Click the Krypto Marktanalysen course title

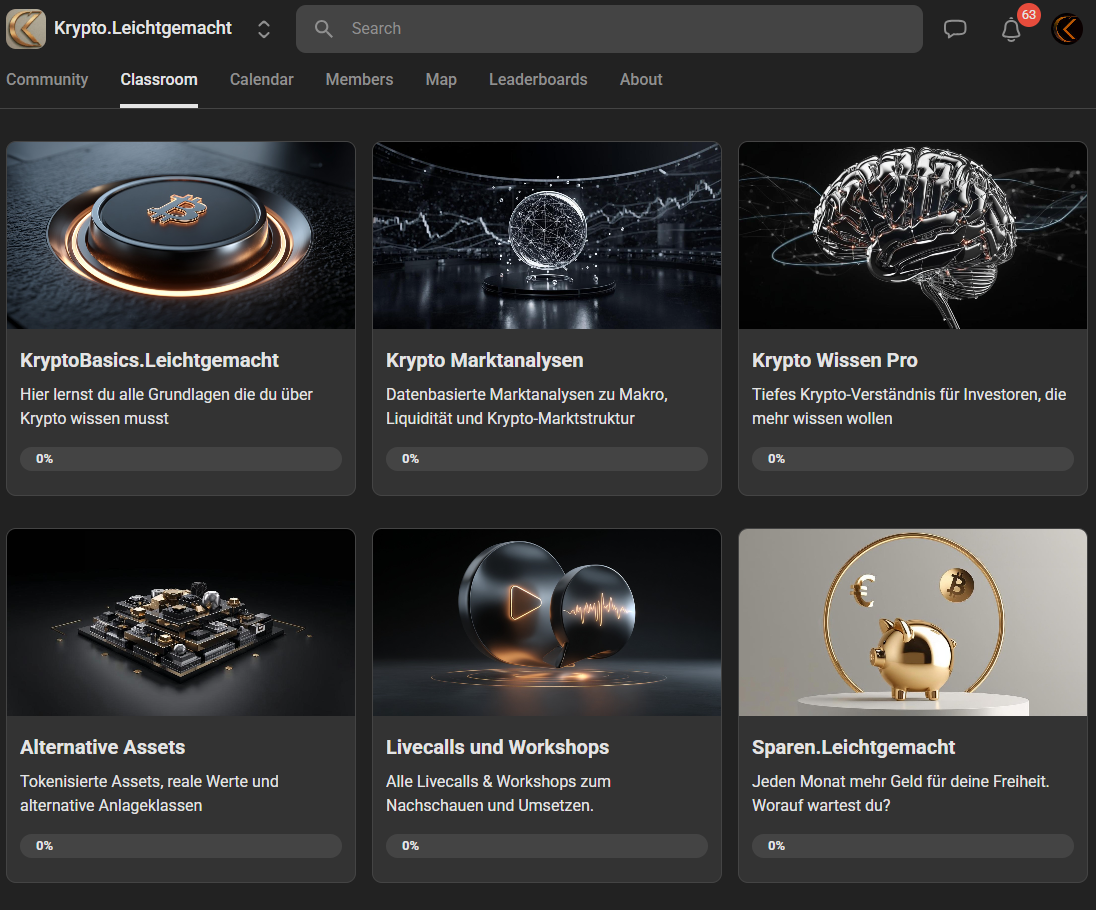(484, 361)
